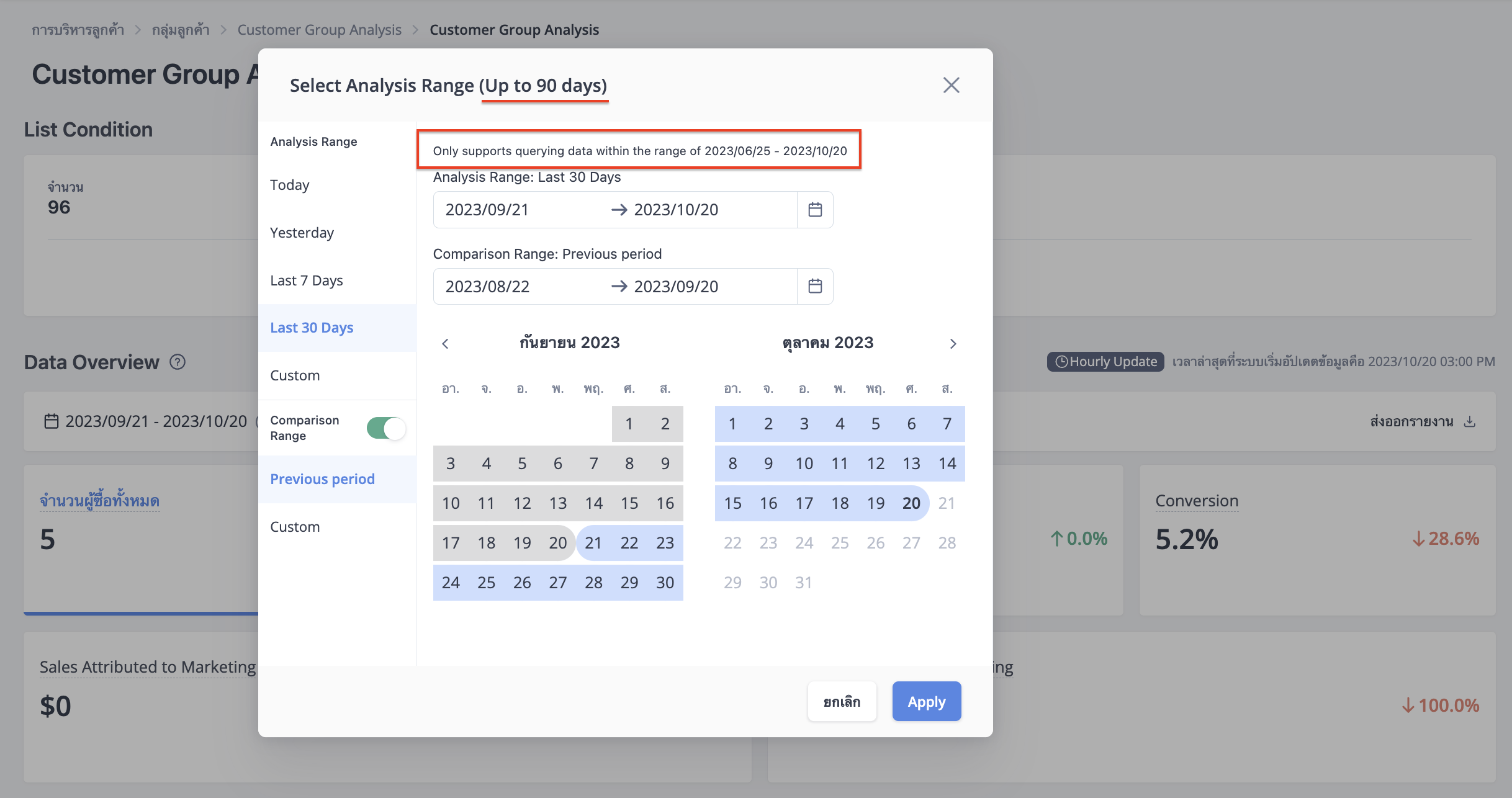Close the Select Analysis Range dialog
The width and height of the screenshot is (1512, 798).
pos(951,85)
